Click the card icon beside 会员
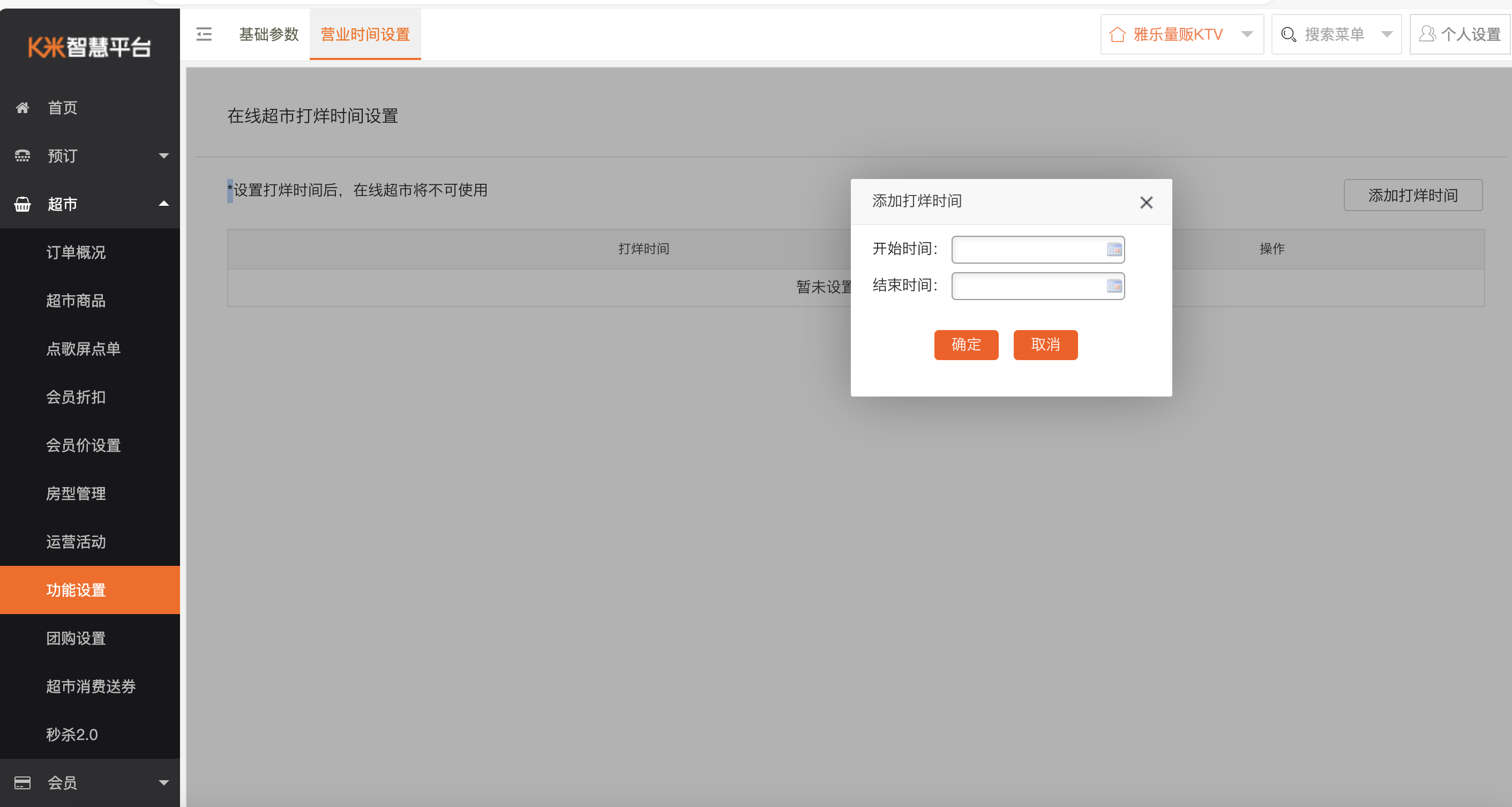This screenshot has width=1512, height=807. point(23,782)
